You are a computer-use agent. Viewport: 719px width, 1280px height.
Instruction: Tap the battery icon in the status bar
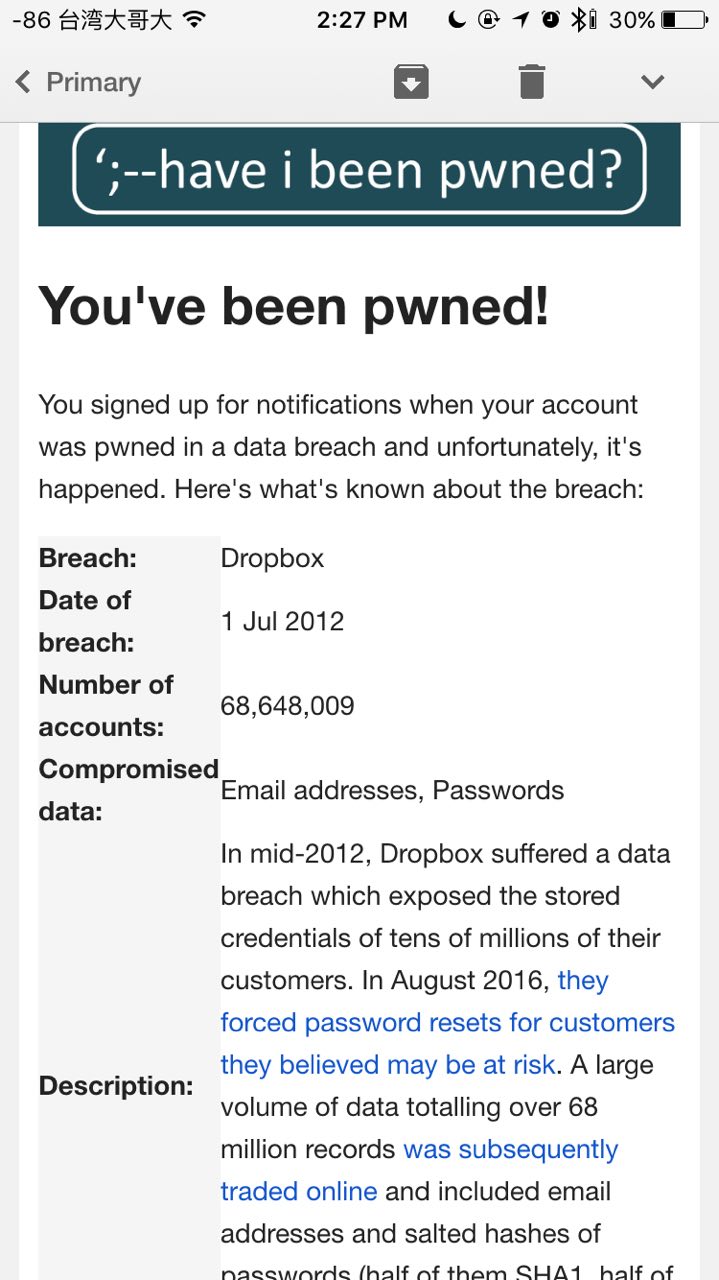[684, 19]
